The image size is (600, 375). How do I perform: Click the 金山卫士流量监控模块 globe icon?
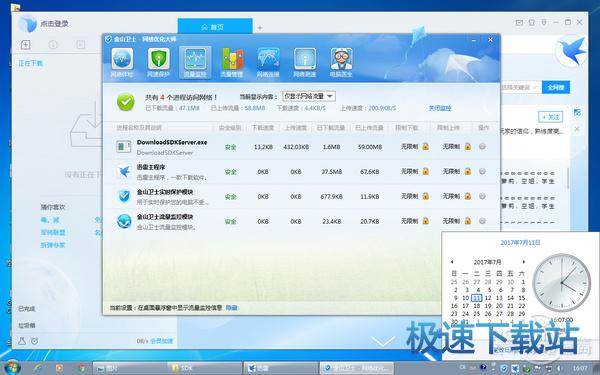coord(124,221)
